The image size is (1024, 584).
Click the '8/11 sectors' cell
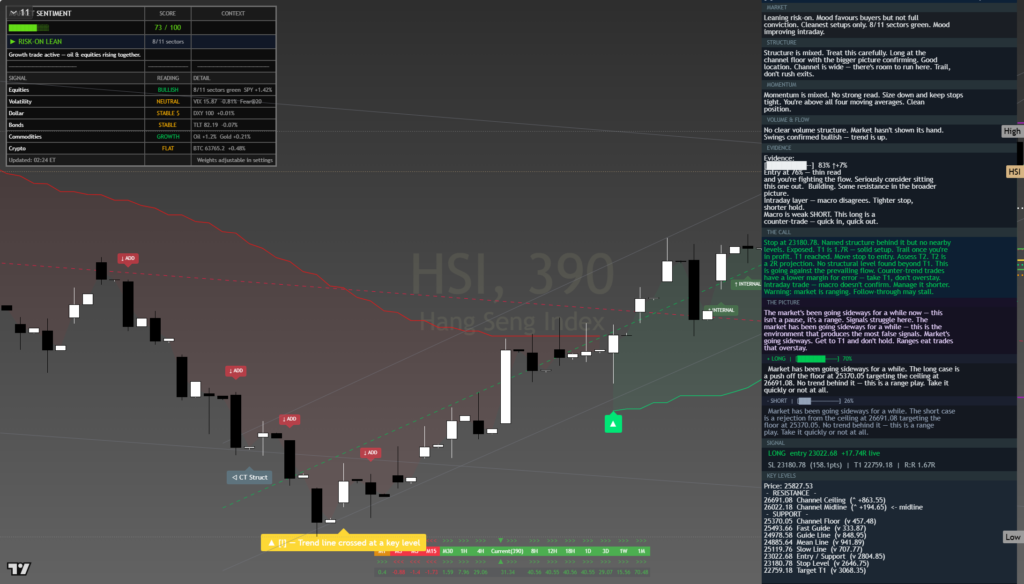click(168, 41)
